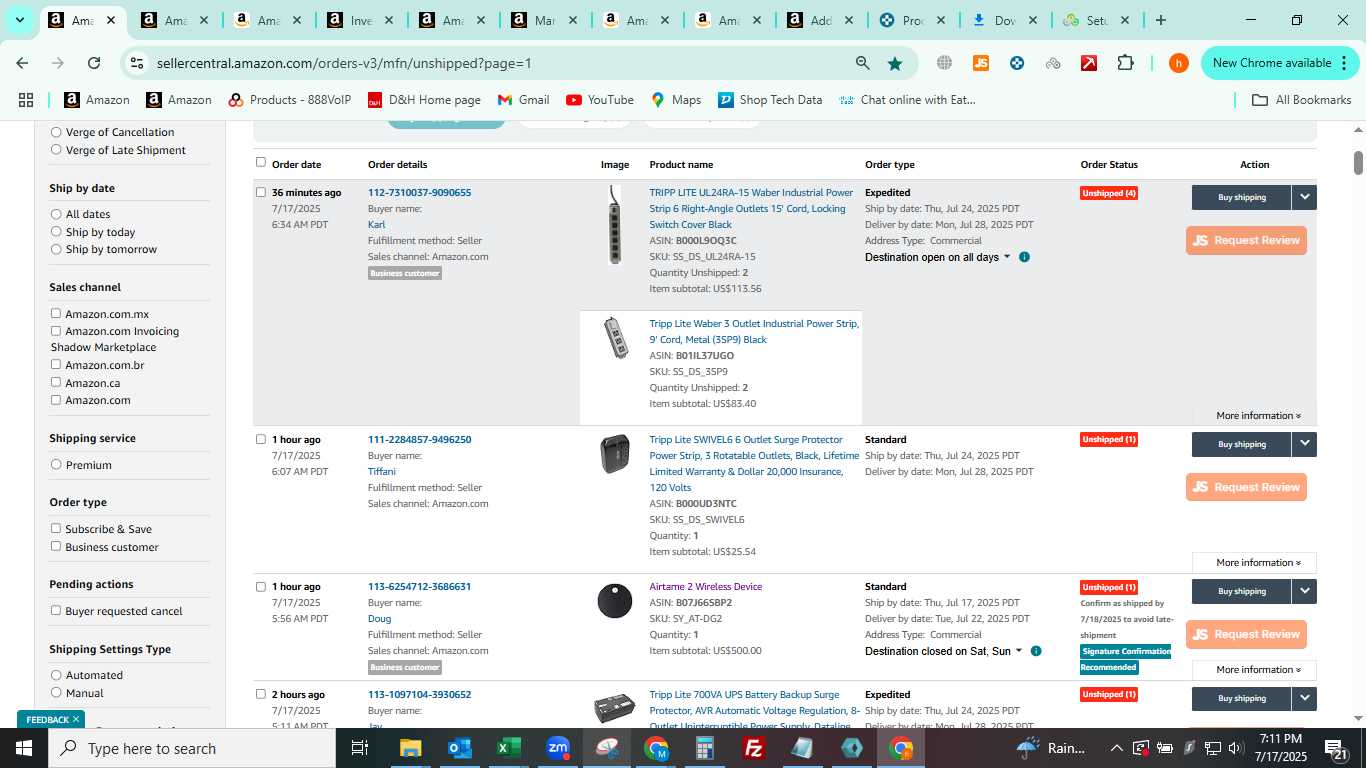Check the Amazon.com.mx sales channel
This screenshot has height=768, width=1366.
tap(56, 313)
